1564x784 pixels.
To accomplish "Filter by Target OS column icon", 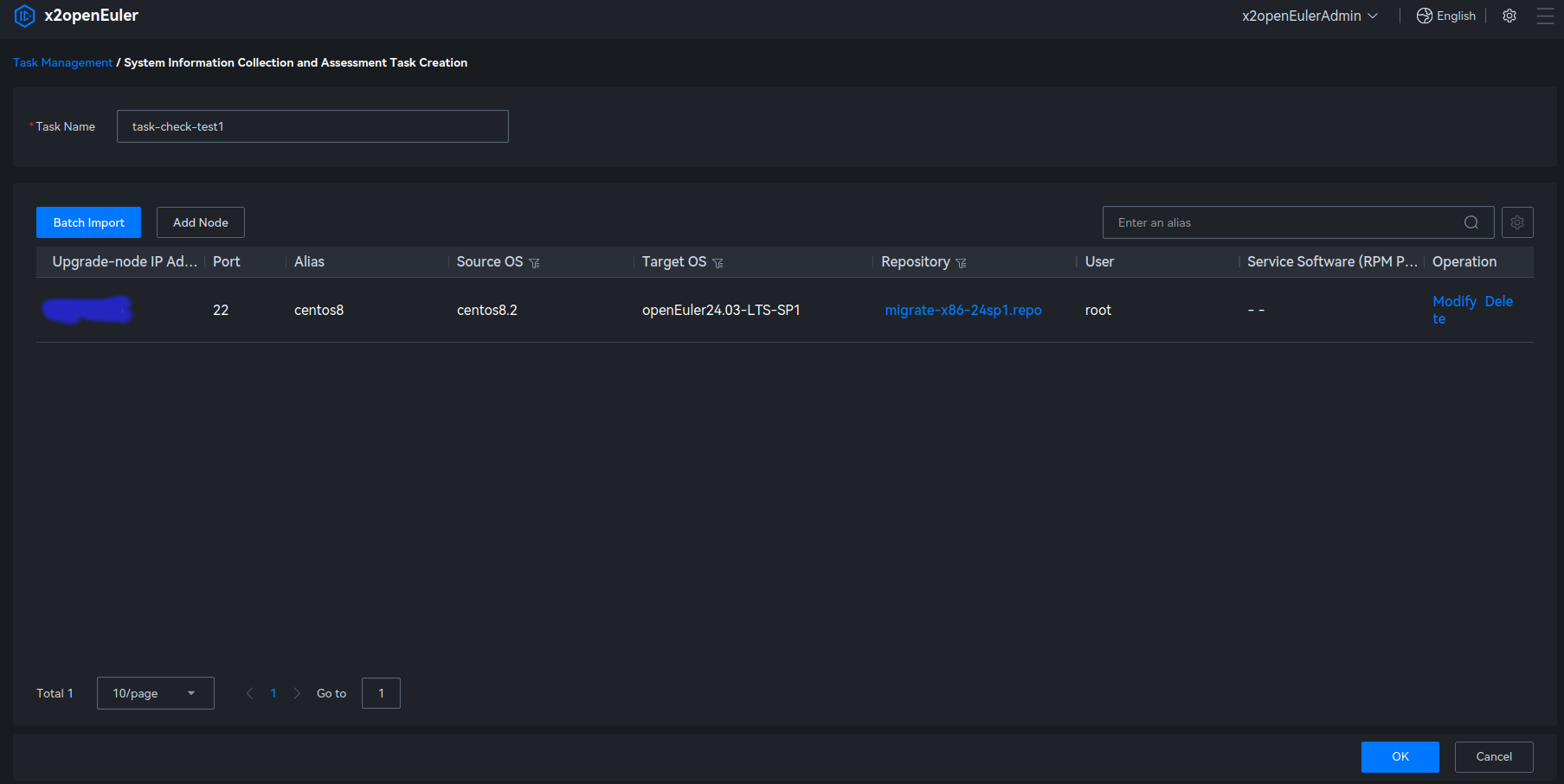I will tap(718, 263).
